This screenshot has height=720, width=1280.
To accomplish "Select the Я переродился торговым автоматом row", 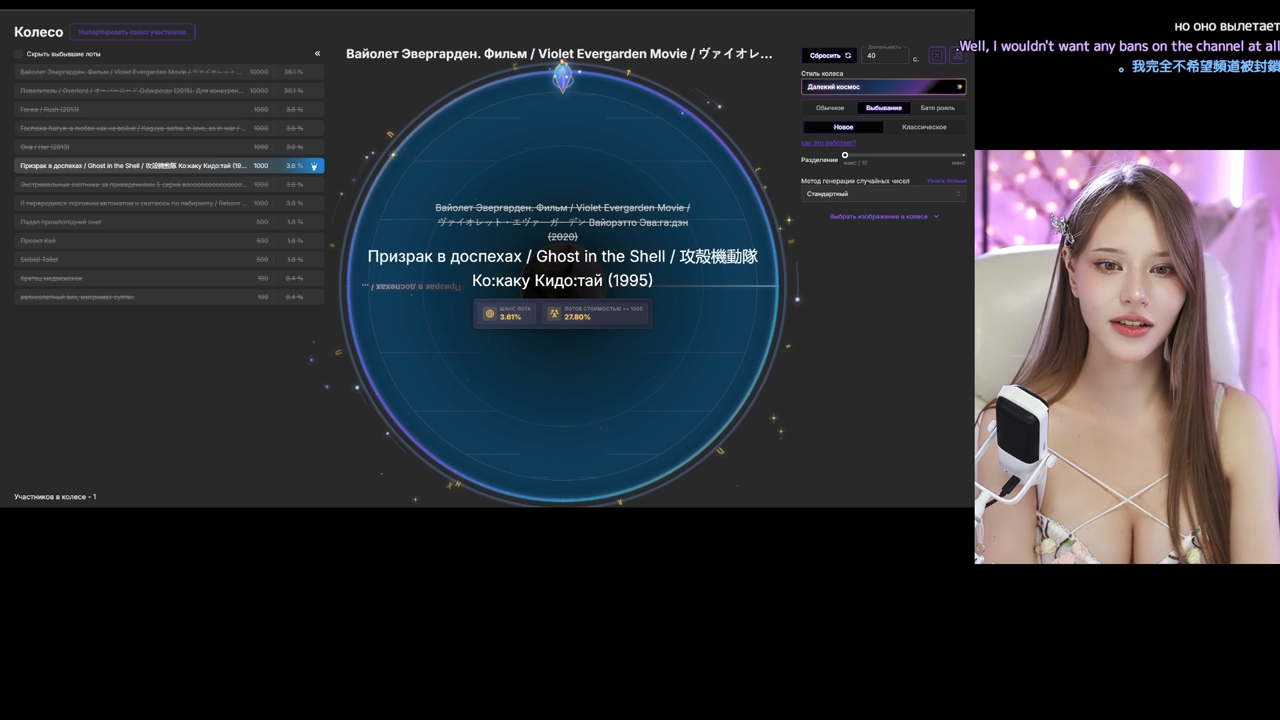I will point(169,203).
